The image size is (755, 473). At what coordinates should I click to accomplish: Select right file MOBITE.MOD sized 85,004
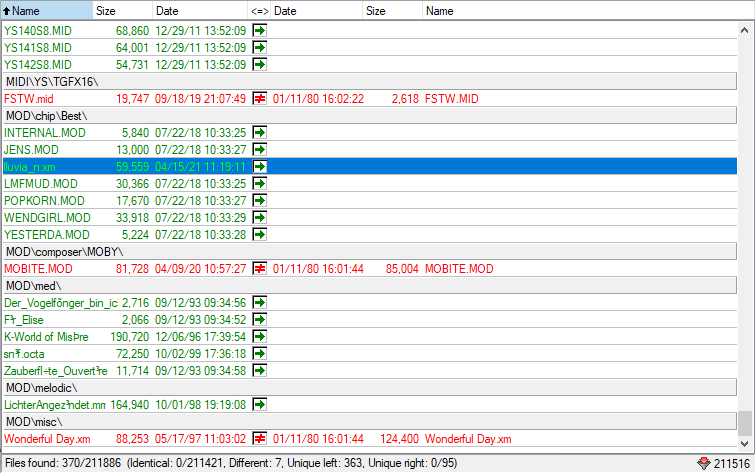click(x=459, y=269)
